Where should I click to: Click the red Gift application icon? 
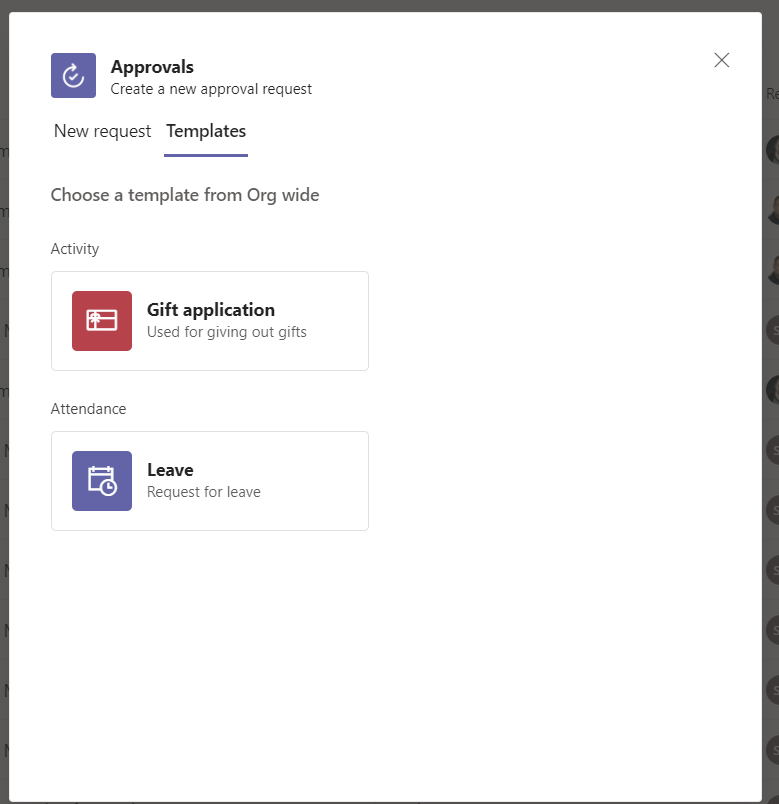point(102,321)
